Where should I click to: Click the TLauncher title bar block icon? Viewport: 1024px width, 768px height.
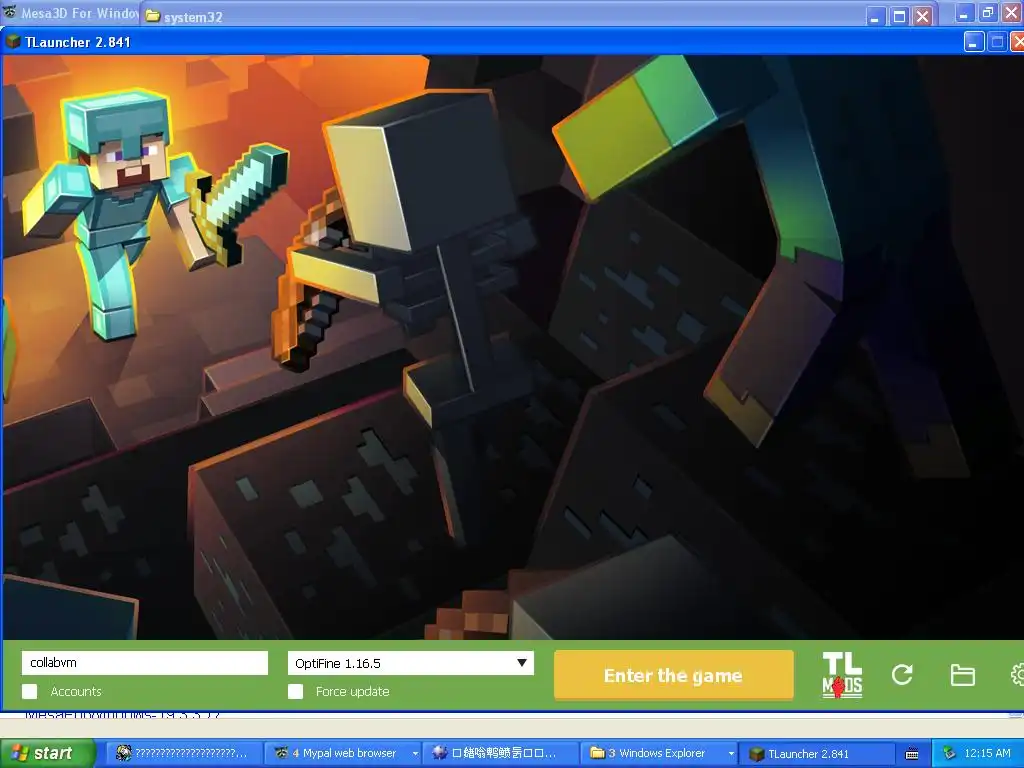[13, 42]
